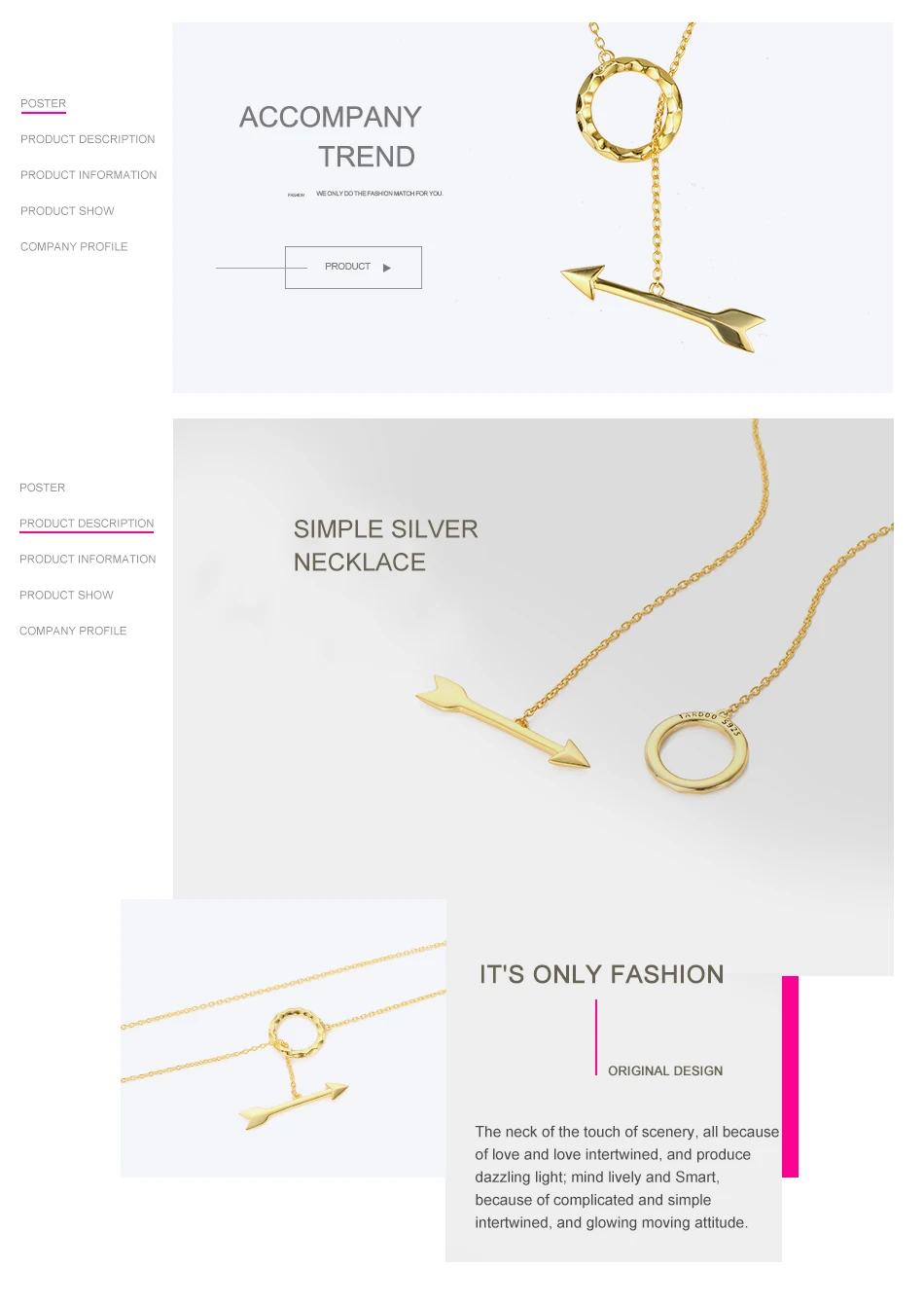Click the magenta vertical color bar
This screenshot has width=924, height=1305.
coord(790,1076)
